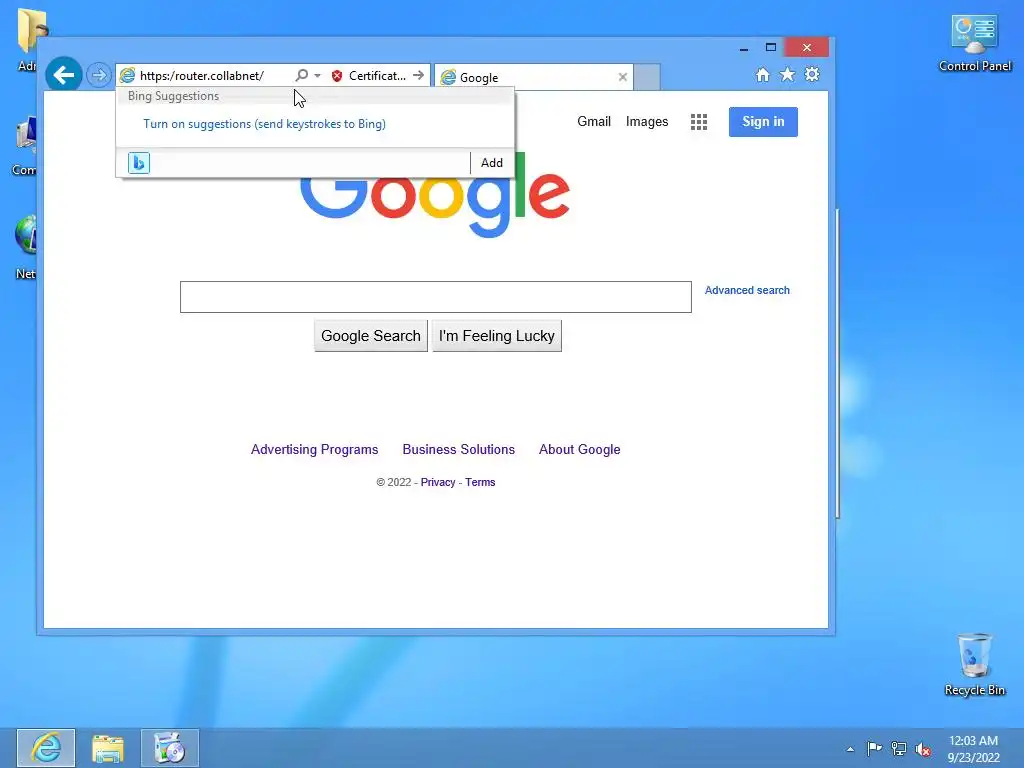This screenshot has width=1024, height=768.
Task: Select the Control Panel desktop icon
Action: (x=974, y=43)
